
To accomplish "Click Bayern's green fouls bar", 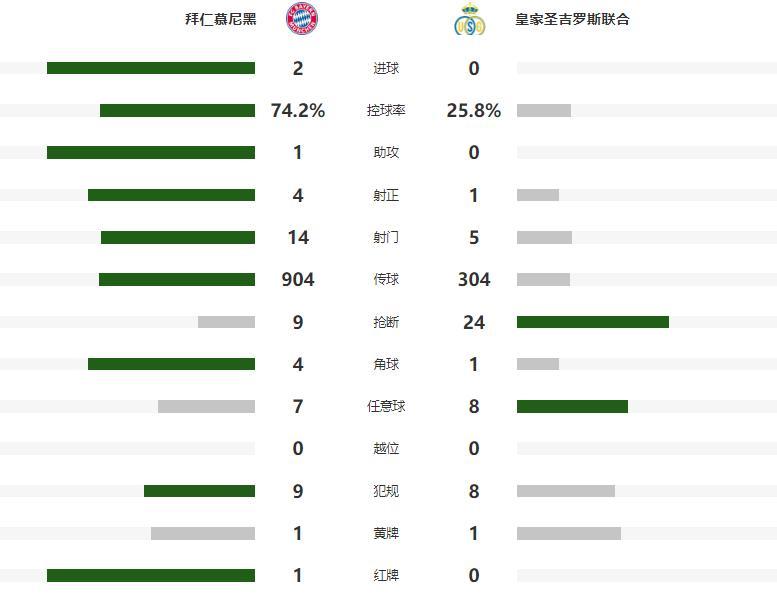I will pyautogui.click(x=199, y=491).
